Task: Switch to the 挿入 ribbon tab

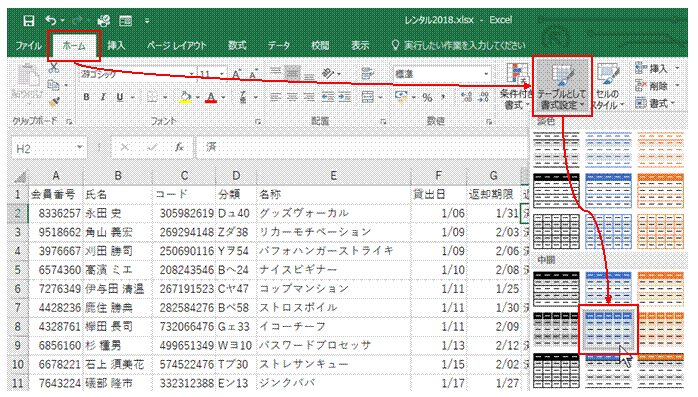Action: (116, 45)
